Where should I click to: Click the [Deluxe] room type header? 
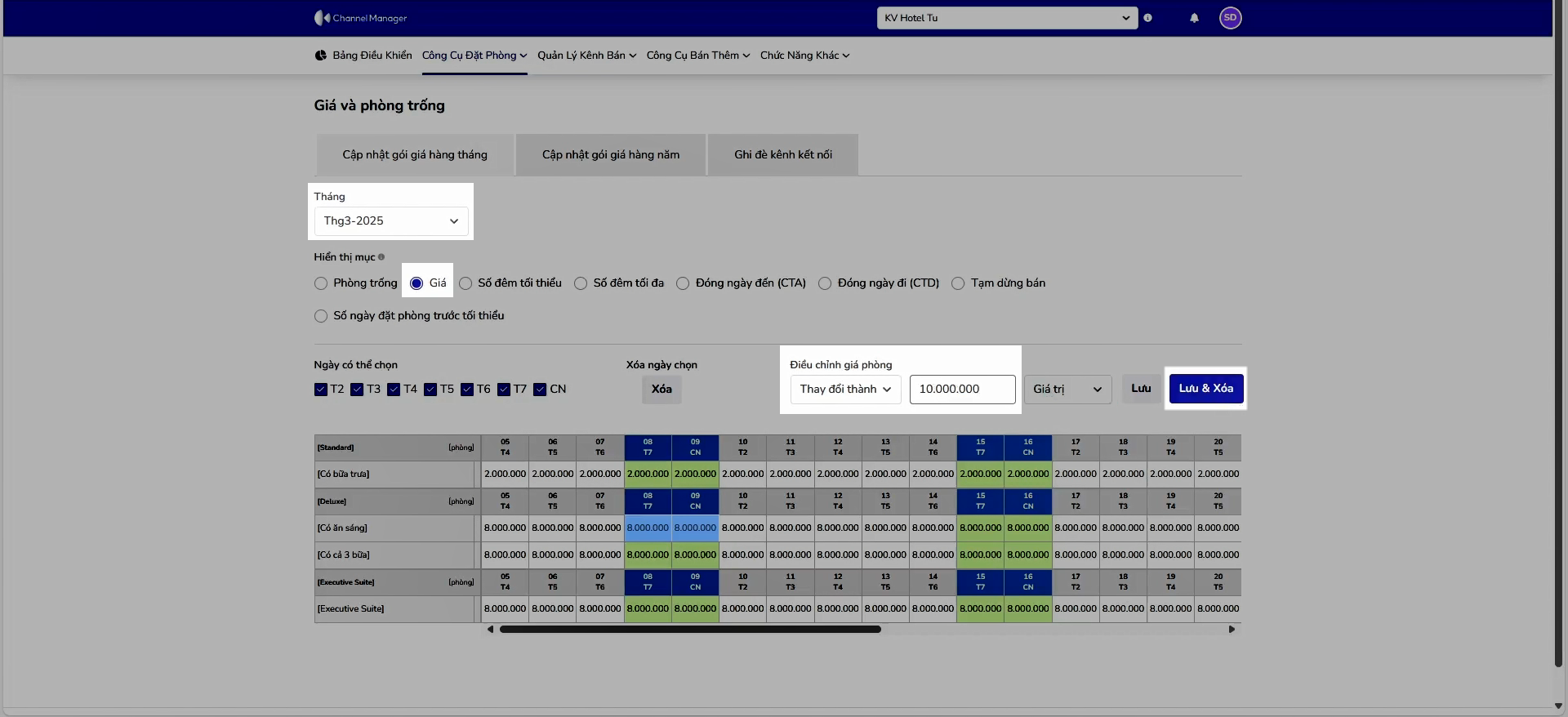332,502
